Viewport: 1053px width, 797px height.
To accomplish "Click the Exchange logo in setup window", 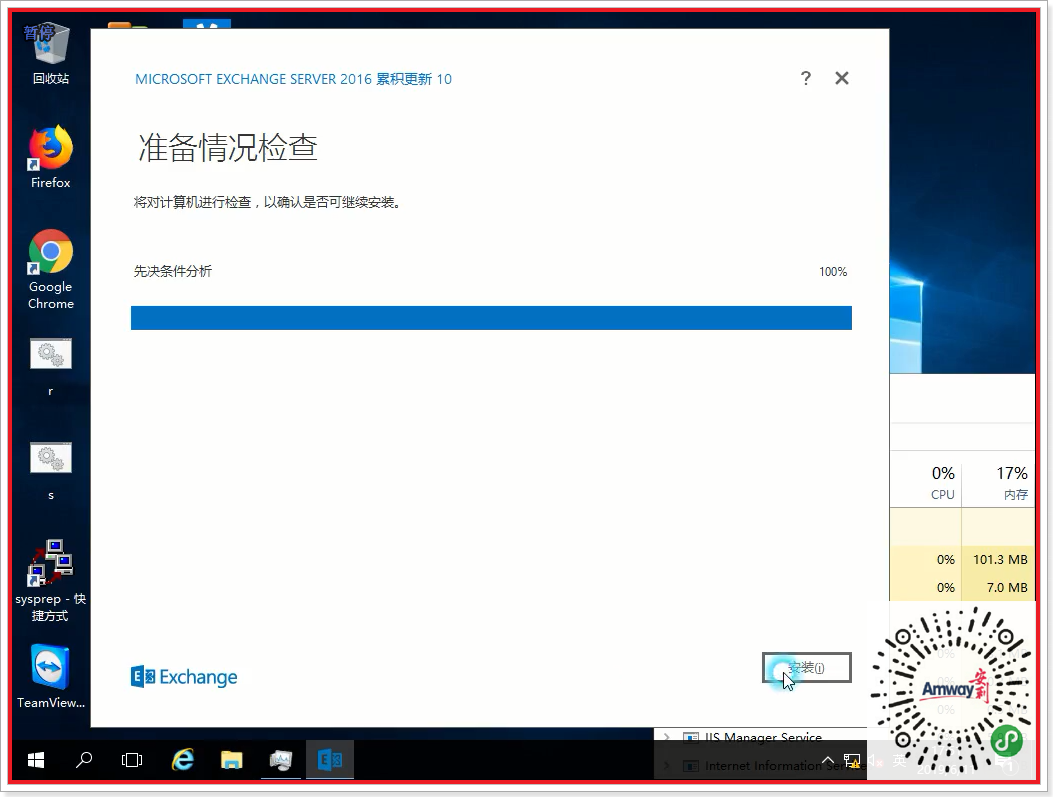I will click(x=184, y=677).
